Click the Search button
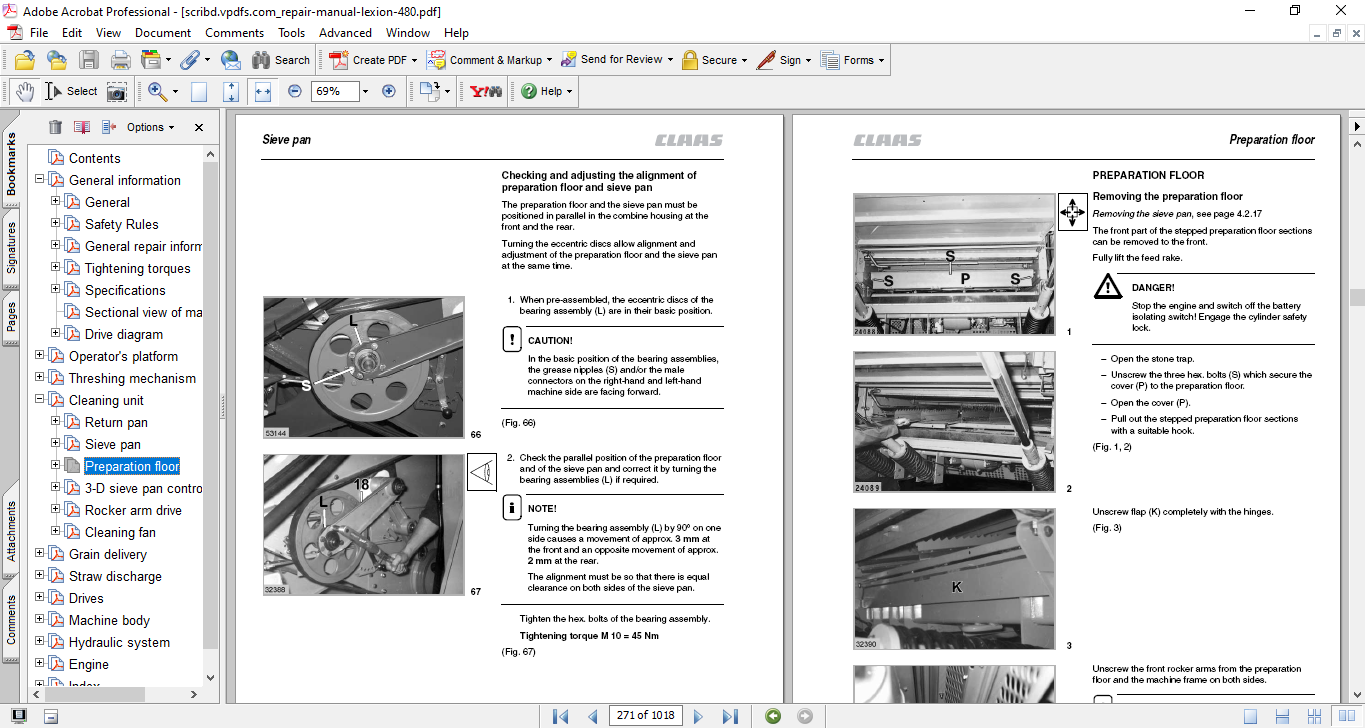The image size is (1365, 728). (x=281, y=60)
